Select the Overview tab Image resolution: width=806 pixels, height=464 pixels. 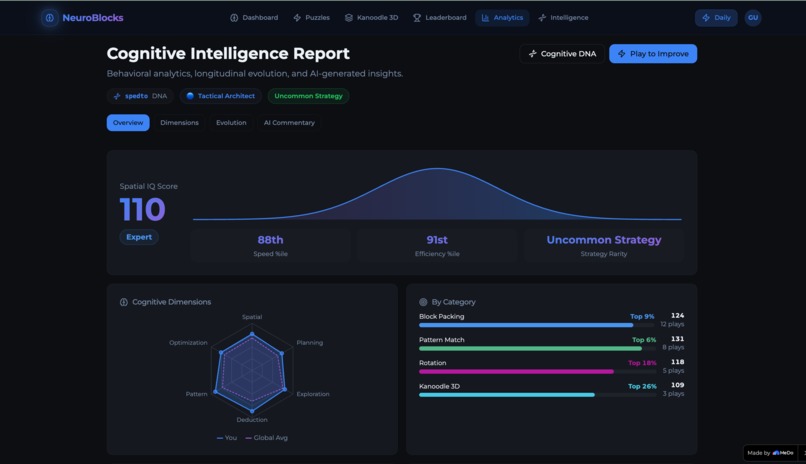click(128, 123)
